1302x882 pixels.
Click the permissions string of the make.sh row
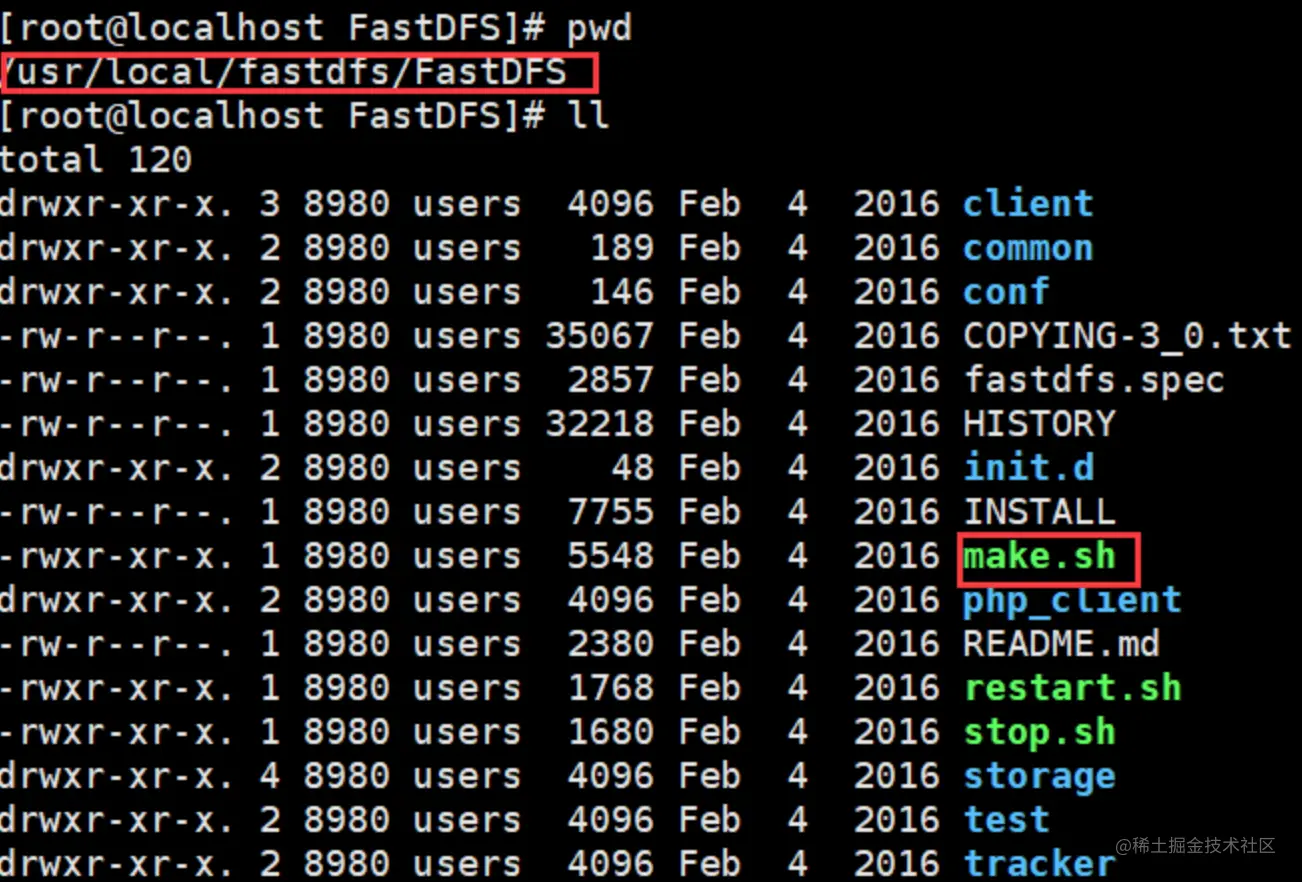(117, 556)
